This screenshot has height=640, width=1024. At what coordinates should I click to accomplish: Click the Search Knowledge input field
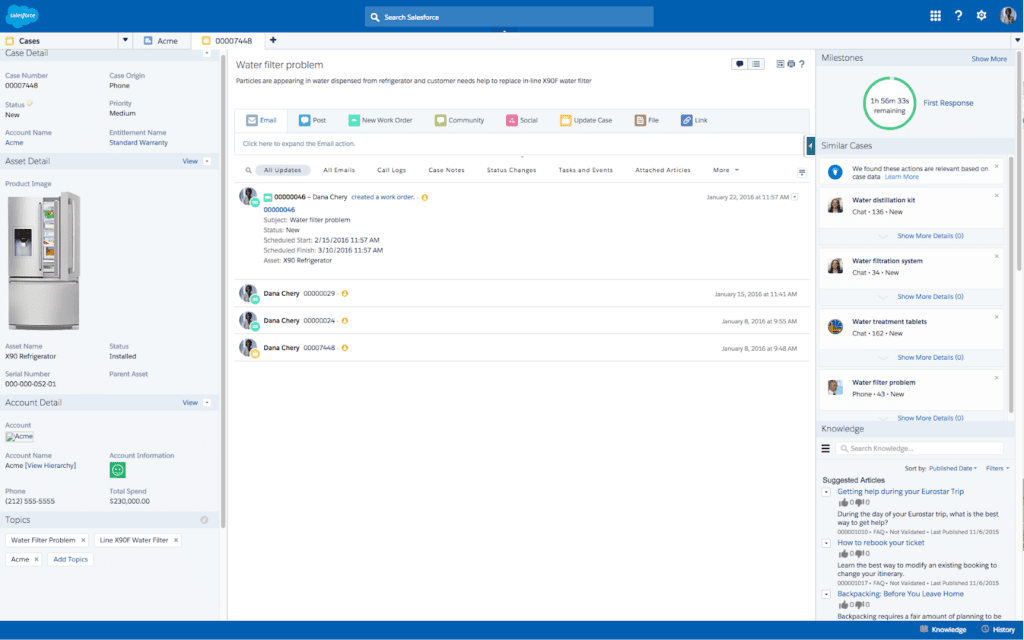click(920, 447)
